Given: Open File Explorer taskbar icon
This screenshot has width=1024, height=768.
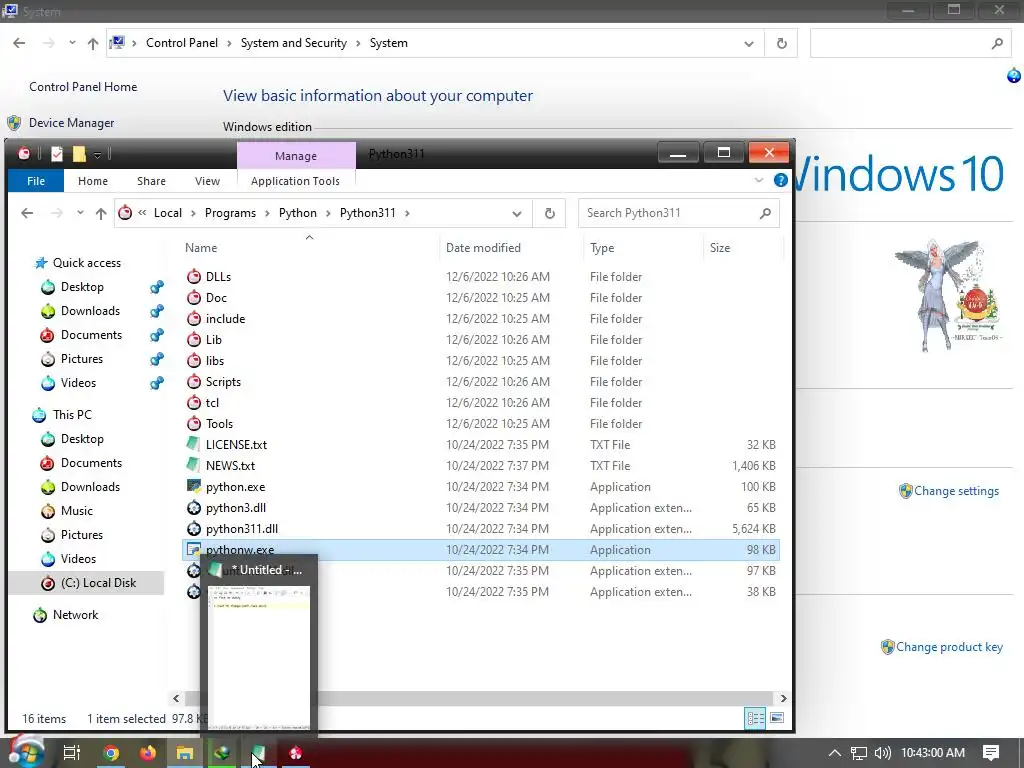Looking at the screenshot, I should pyautogui.click(x=185, y=753).
